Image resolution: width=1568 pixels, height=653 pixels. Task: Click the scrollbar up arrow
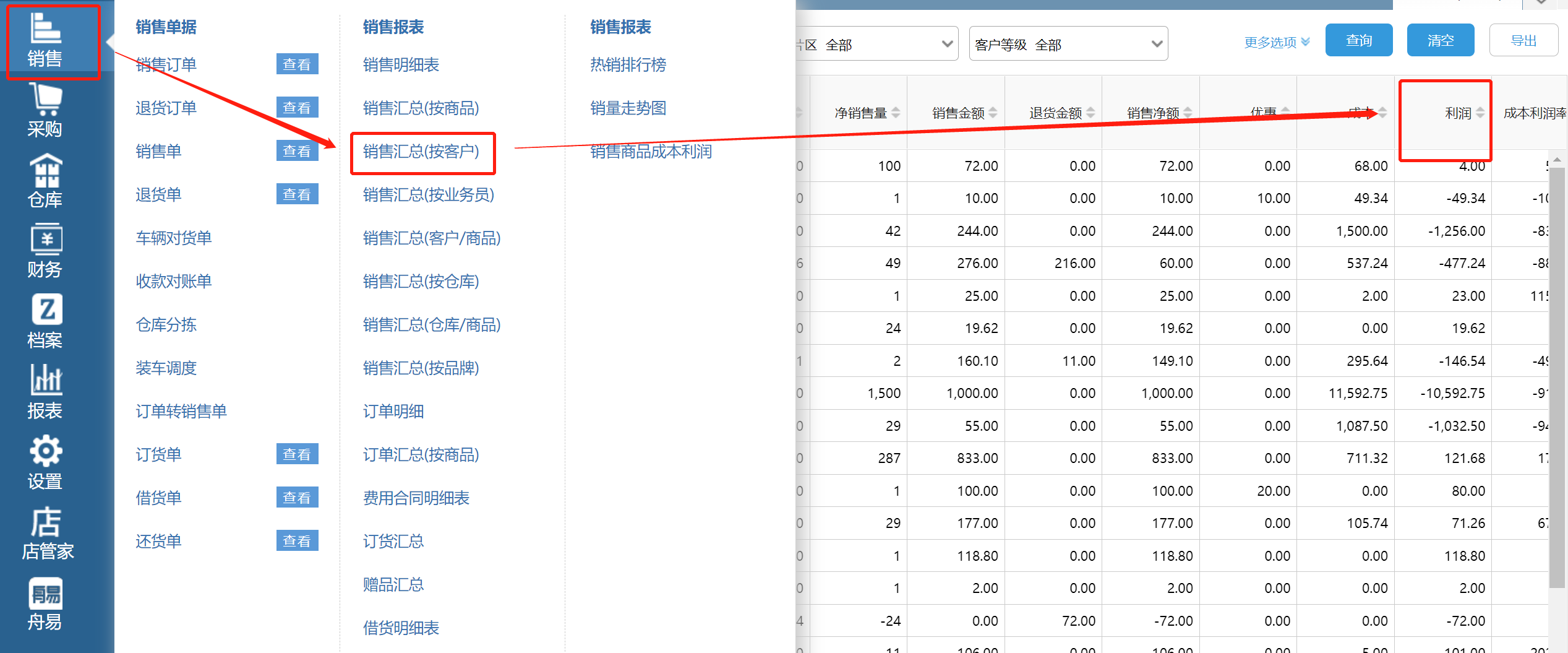tap(1557, 159)
